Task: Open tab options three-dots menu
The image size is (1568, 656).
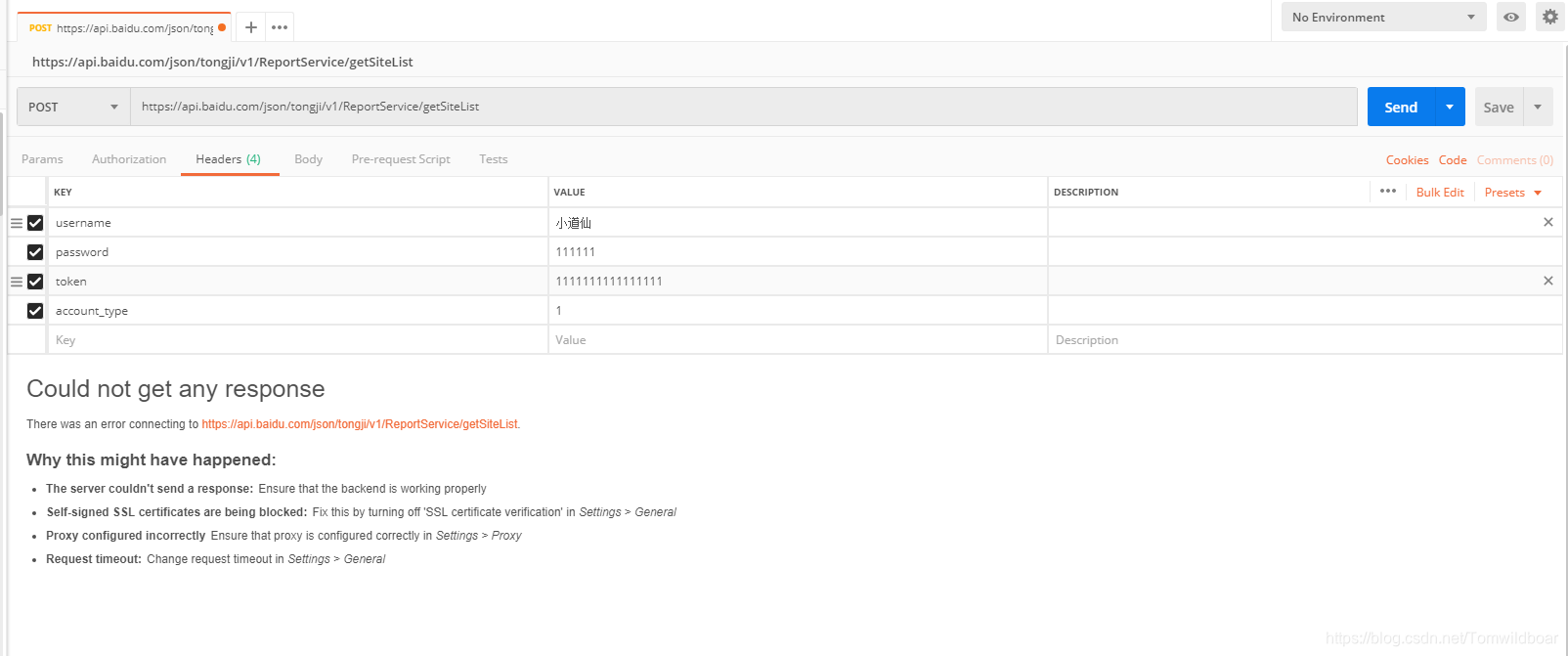Action: pos(280,27)
